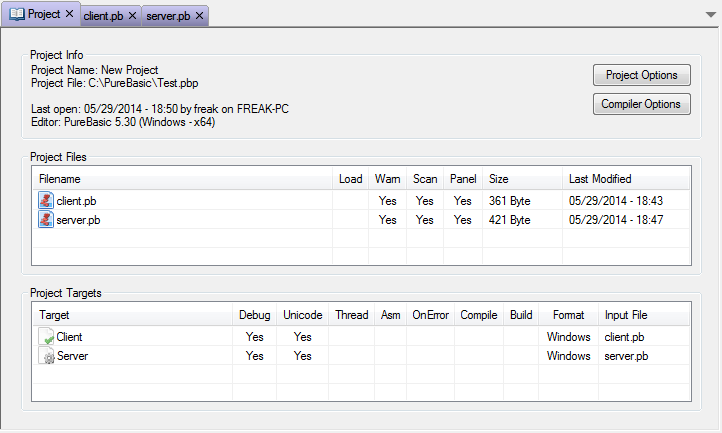The width and height of the screenshot is (722, 433).
Task: Select the Unicode Yes cell for Server
Action: tap(303, 356)
